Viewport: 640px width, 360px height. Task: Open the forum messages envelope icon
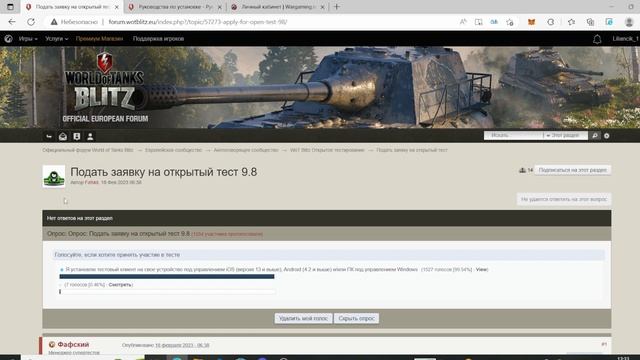[63, 136]
